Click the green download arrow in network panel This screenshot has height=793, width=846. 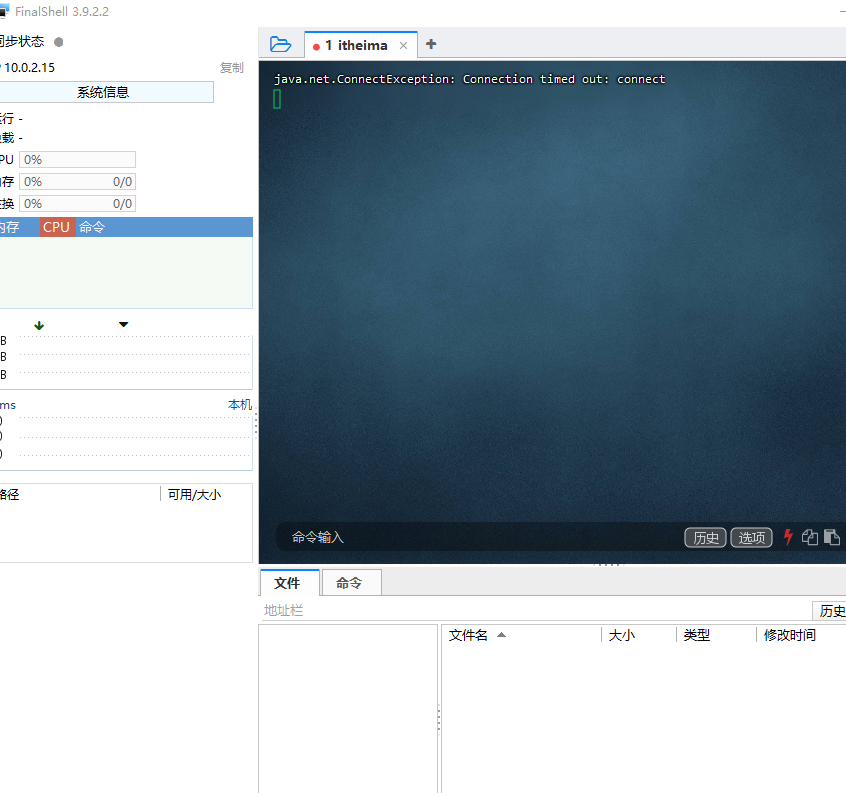(x=38, y=324)
